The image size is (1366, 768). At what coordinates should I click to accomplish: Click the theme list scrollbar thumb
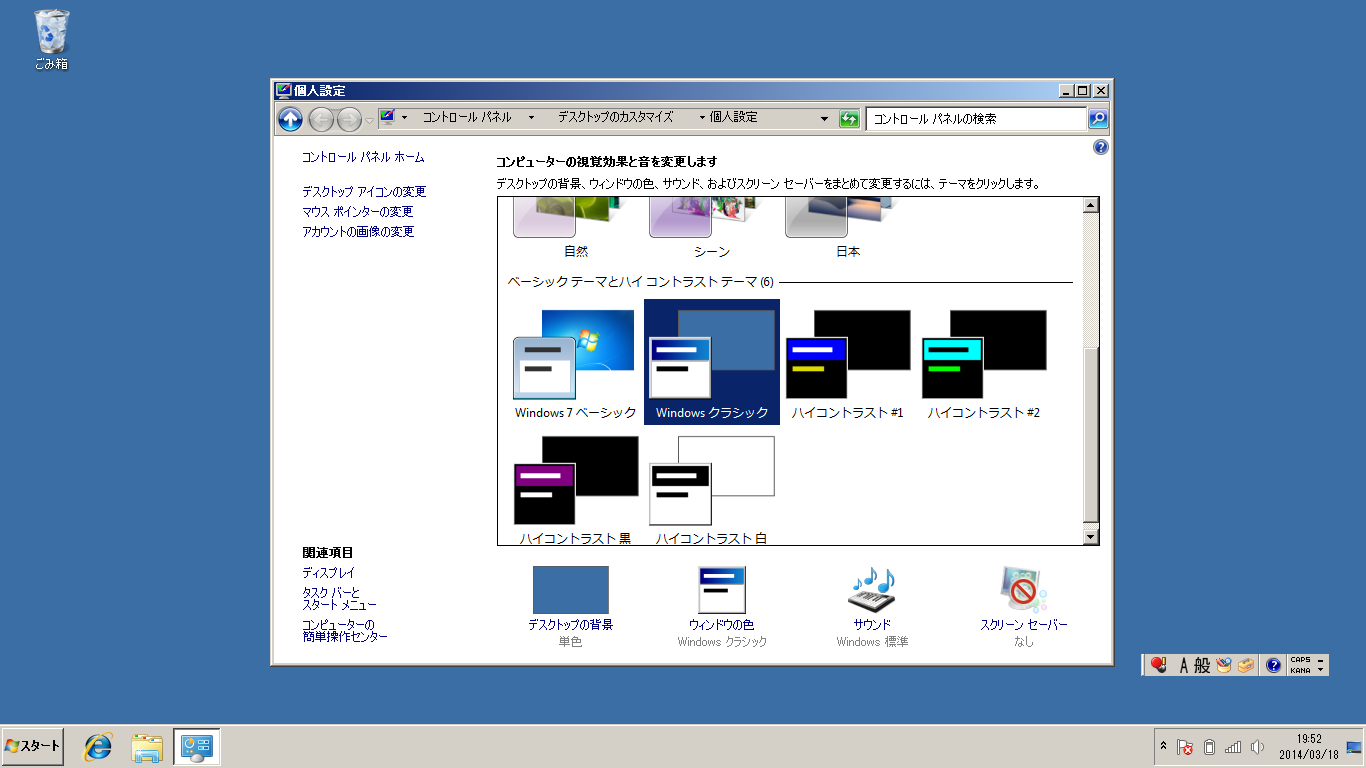1091,435
